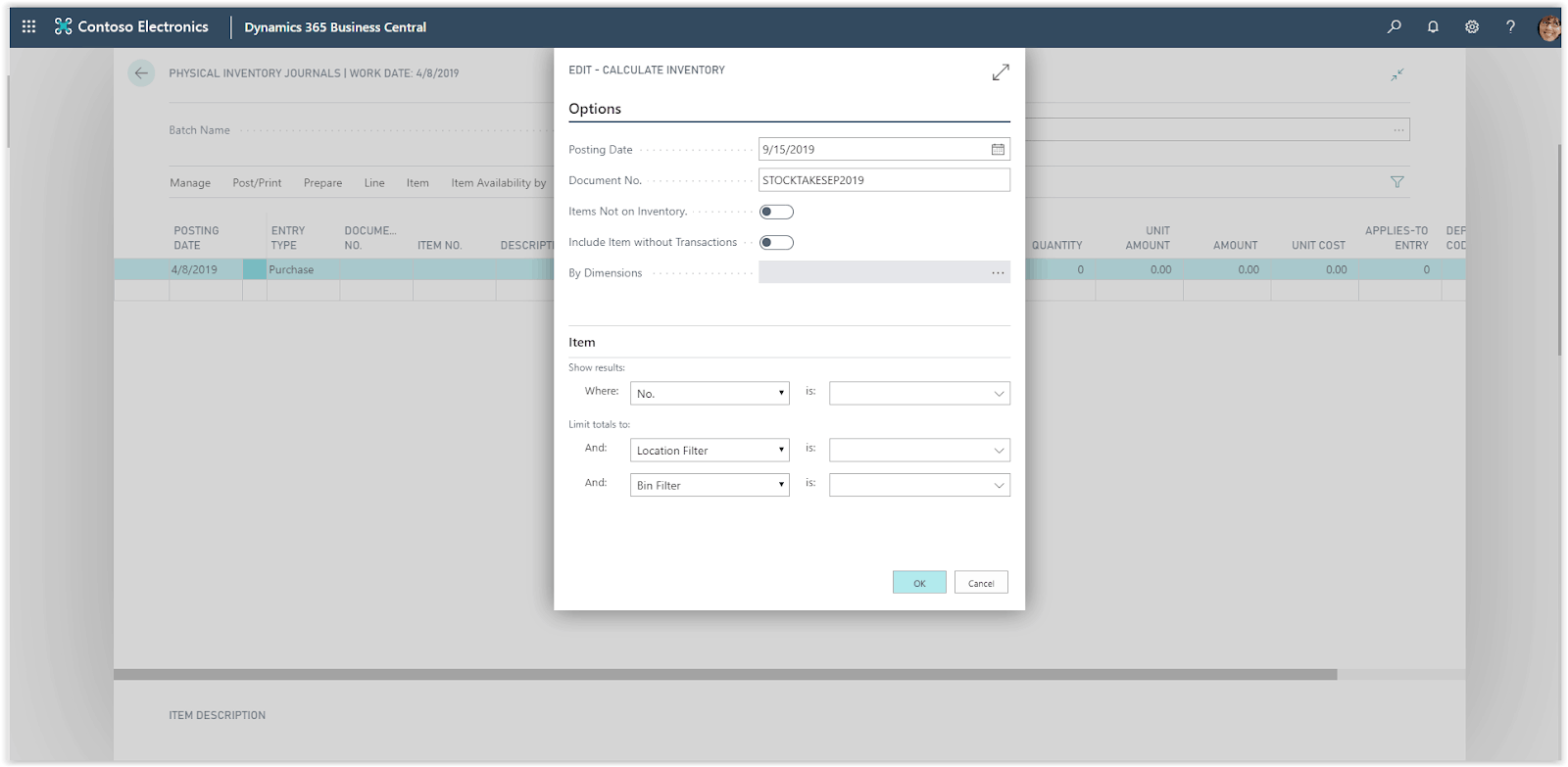Click the Amount column header
The image size is (1568, 767).
click(1235, 245)
